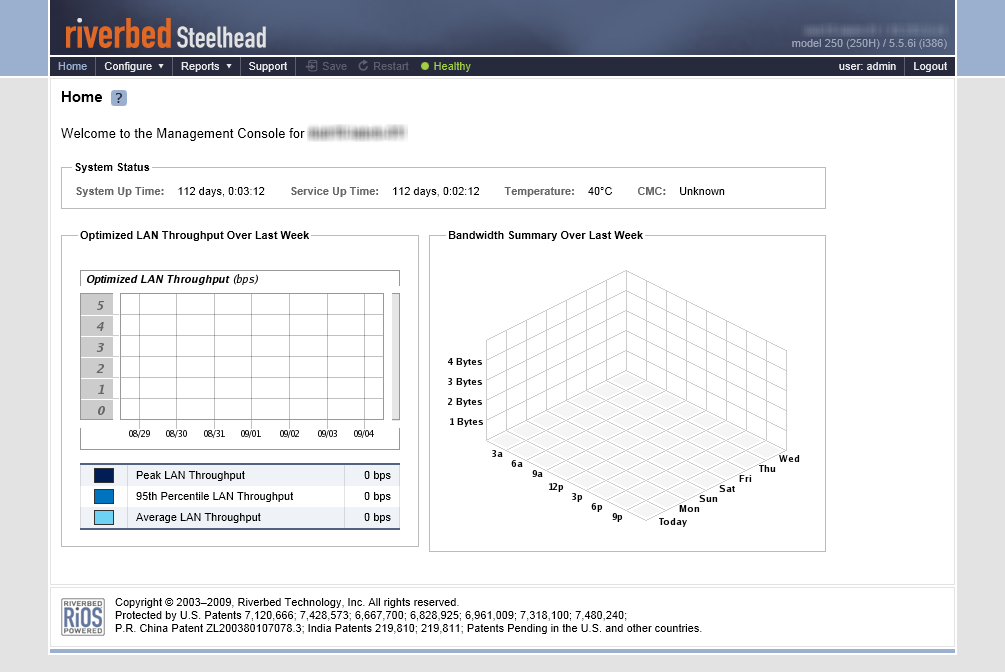This screenshot has height=672, width=1005.
Task: Click the System Status section heading
Action: 112,167
